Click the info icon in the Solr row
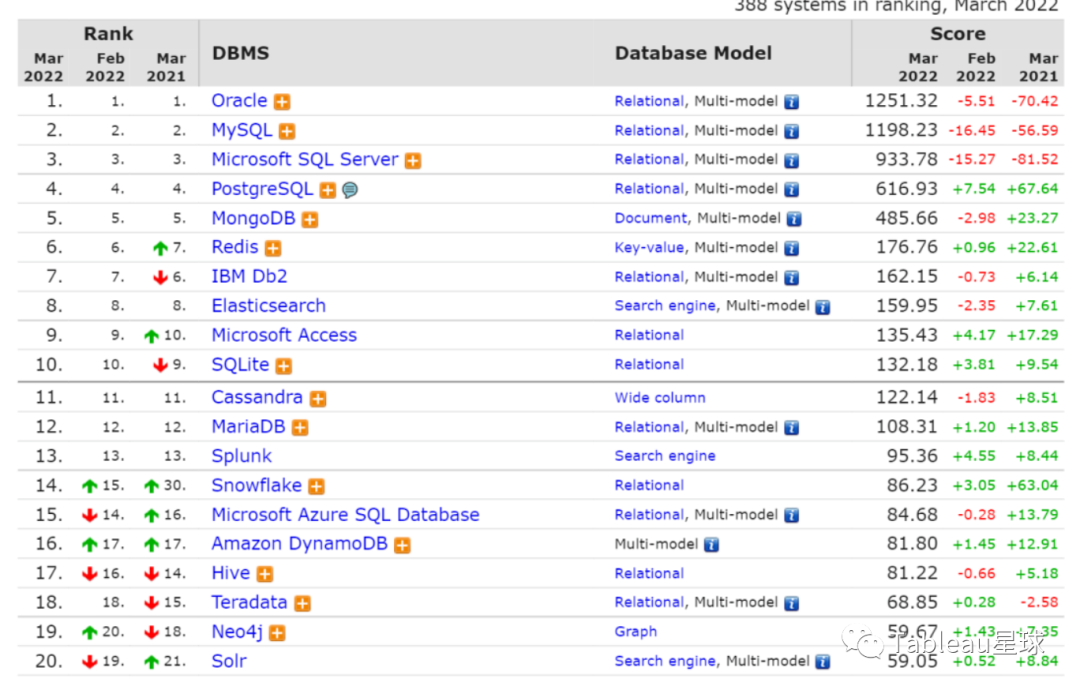Viewport: 1080px width, 690px height. (822, 662)
